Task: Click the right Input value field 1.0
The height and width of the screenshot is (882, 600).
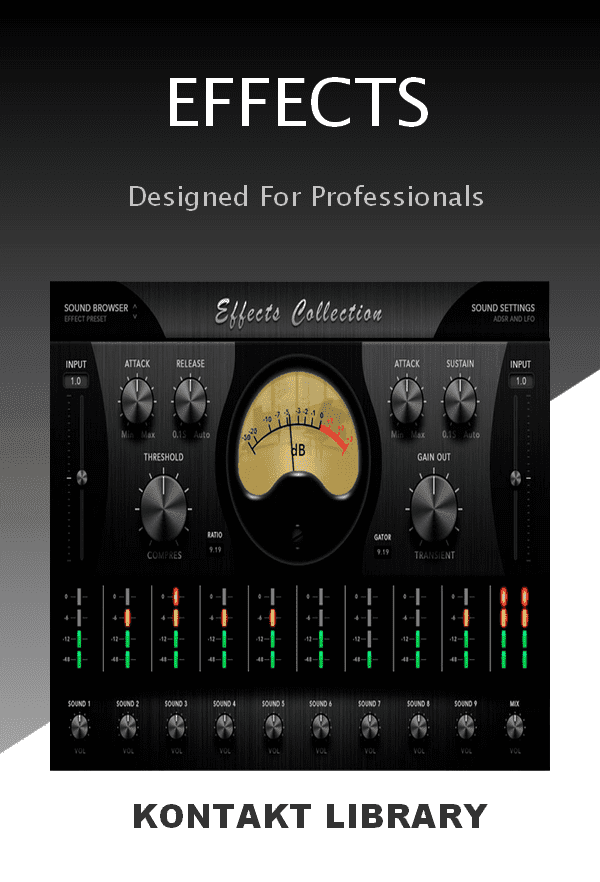Action: (521, 381)
